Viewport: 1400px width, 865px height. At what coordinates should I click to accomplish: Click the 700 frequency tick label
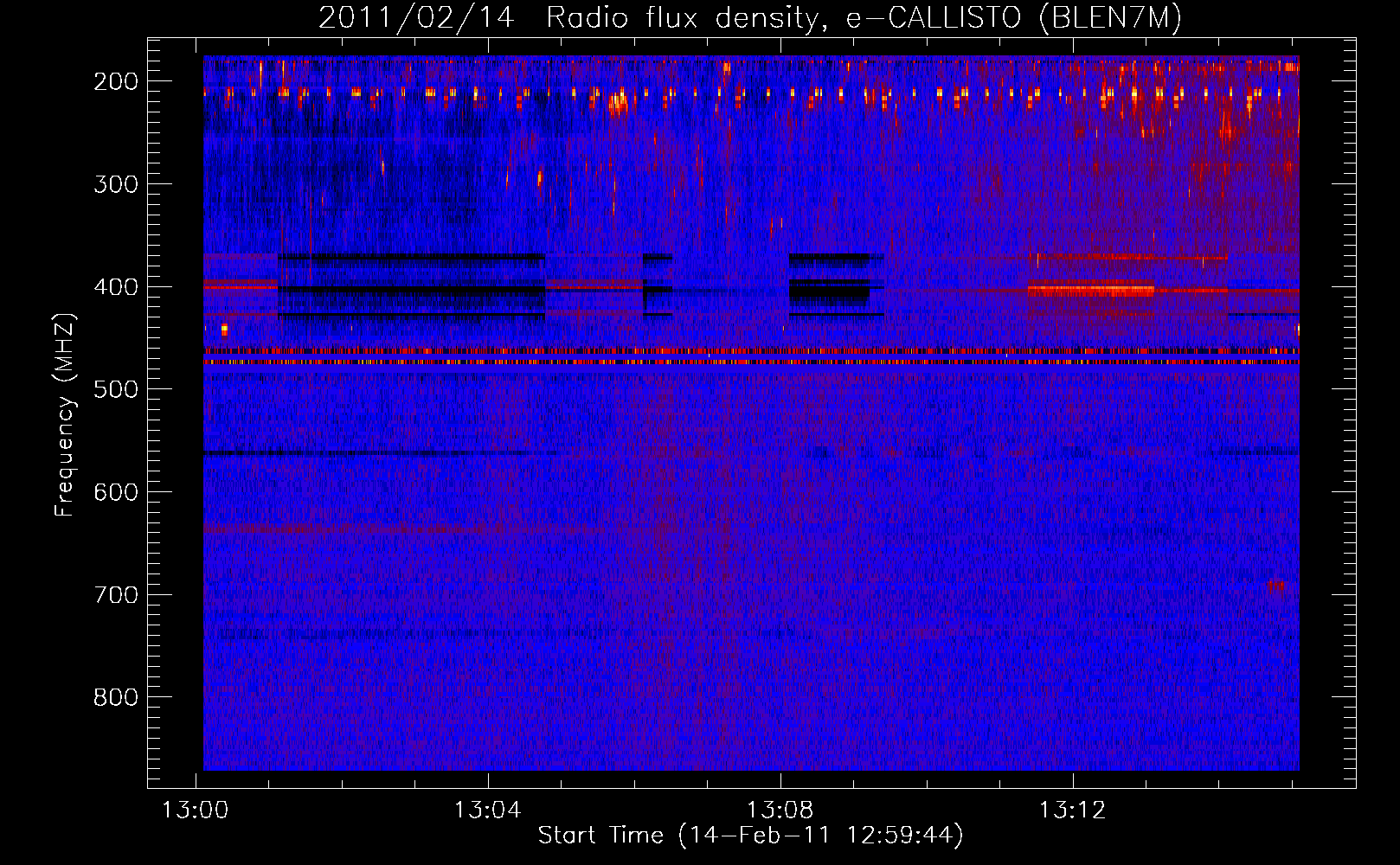tap(115, 595)
